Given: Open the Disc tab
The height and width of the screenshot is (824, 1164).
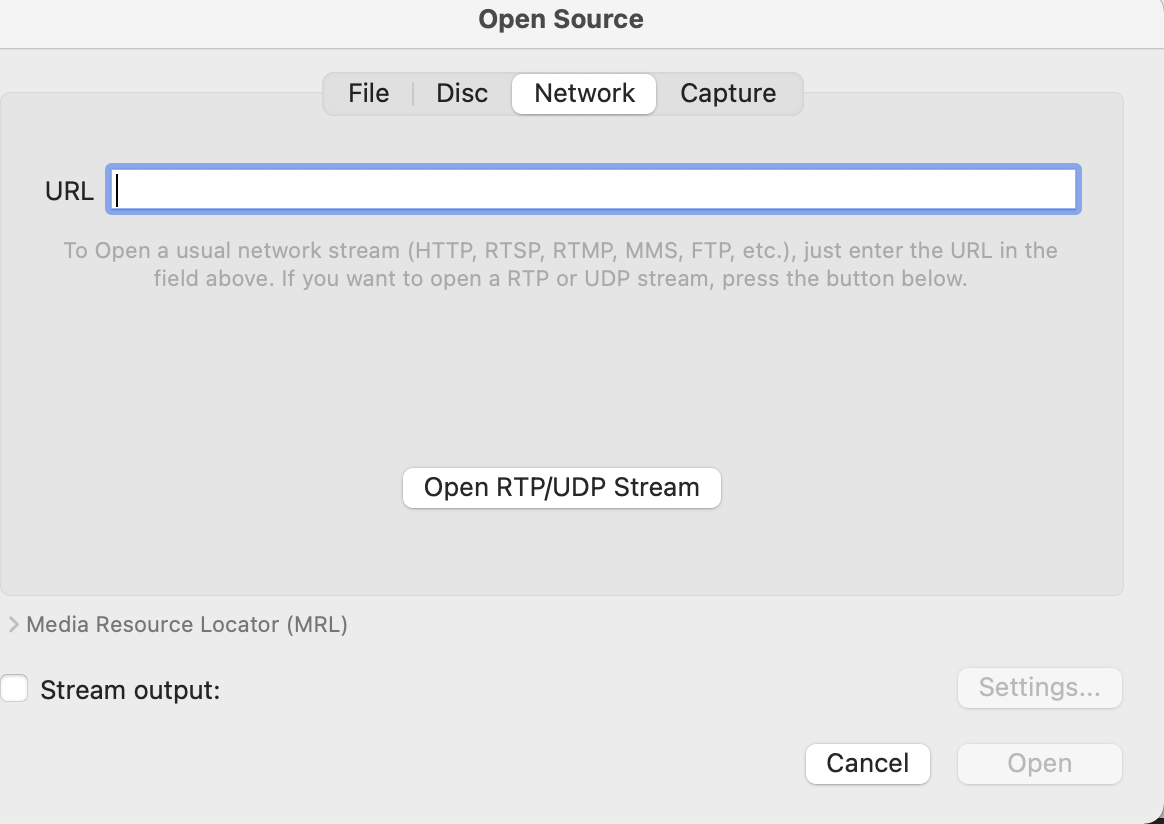Looking at the screenshot, I should (462, 94).
